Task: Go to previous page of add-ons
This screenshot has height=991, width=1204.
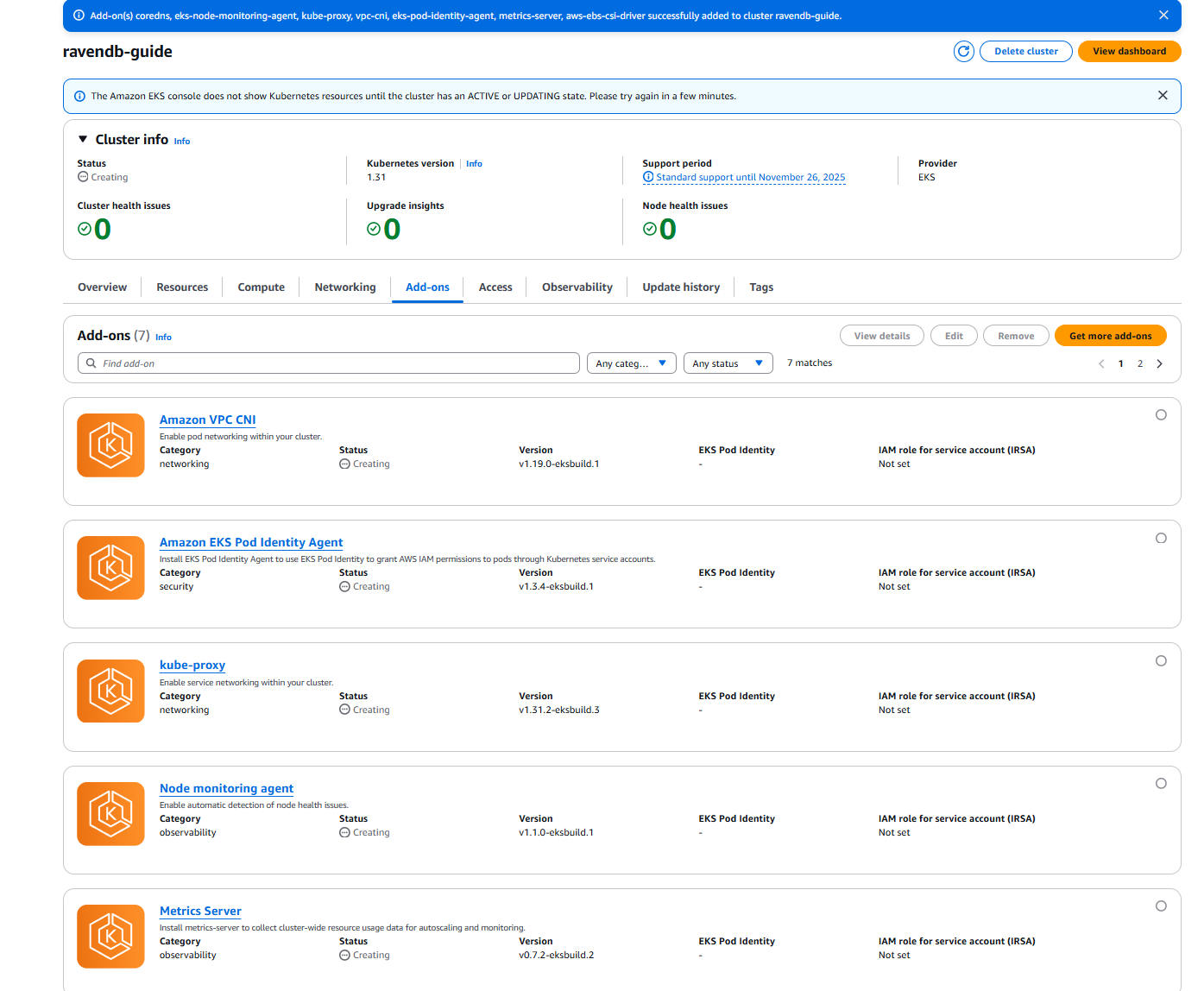Action: pyautogui.click(x=1101, y=363)
